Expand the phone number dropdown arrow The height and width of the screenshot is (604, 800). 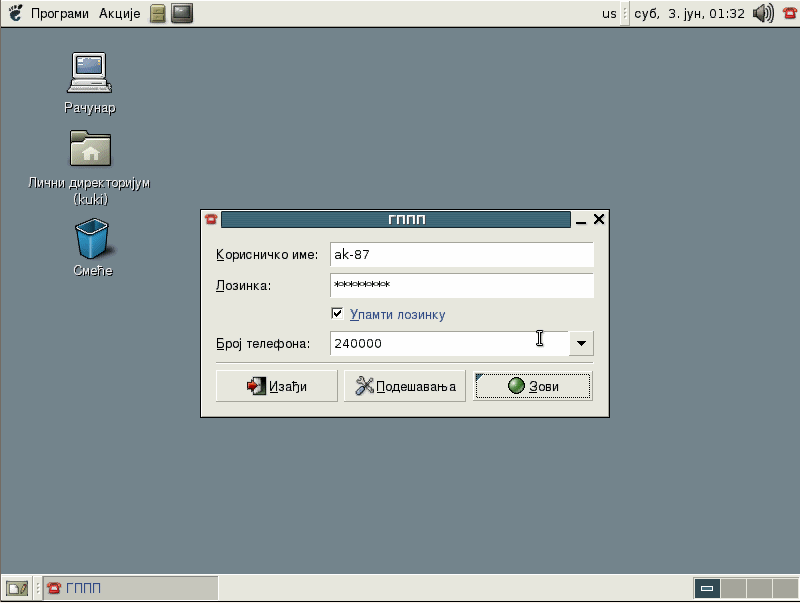point(581,343)
